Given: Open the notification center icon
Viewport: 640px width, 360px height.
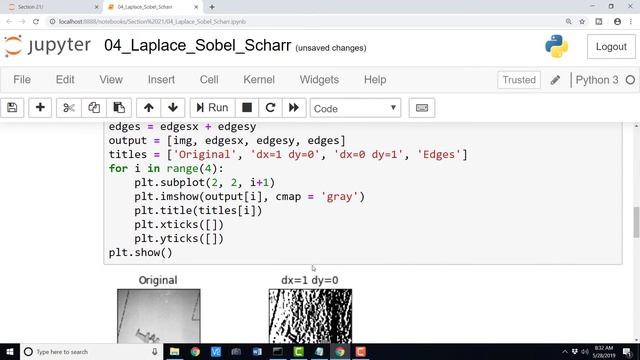Looking at the screenshot, I should point(627,351).
